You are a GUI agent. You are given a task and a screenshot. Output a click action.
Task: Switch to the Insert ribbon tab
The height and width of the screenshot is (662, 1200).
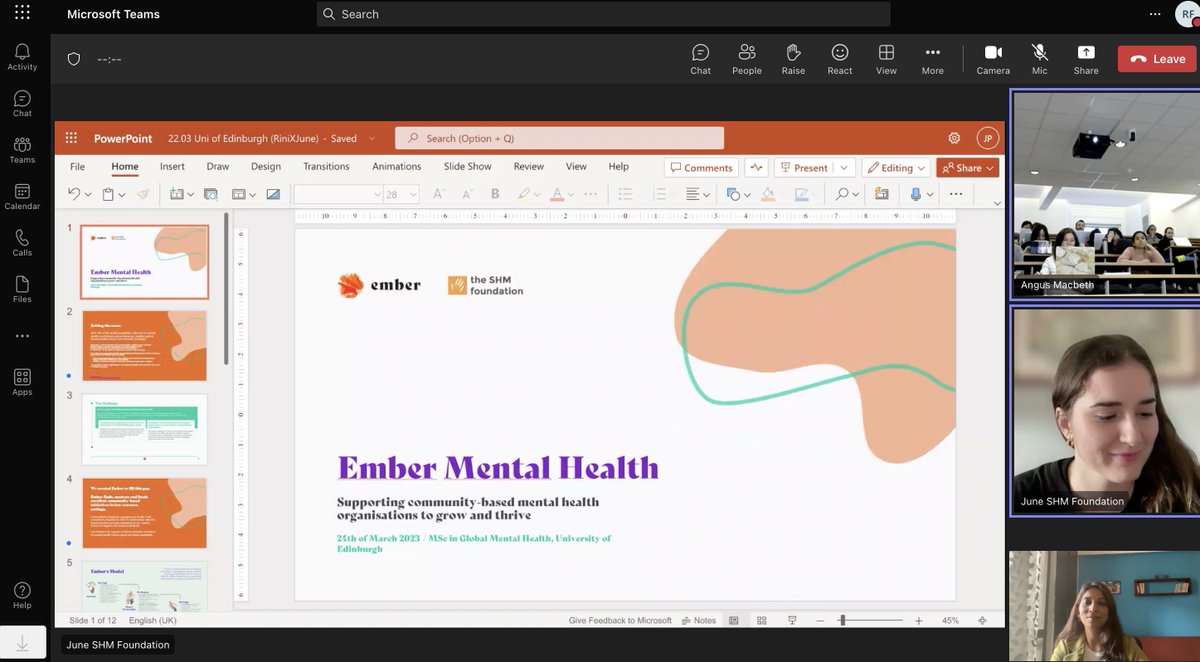[172, 167]
